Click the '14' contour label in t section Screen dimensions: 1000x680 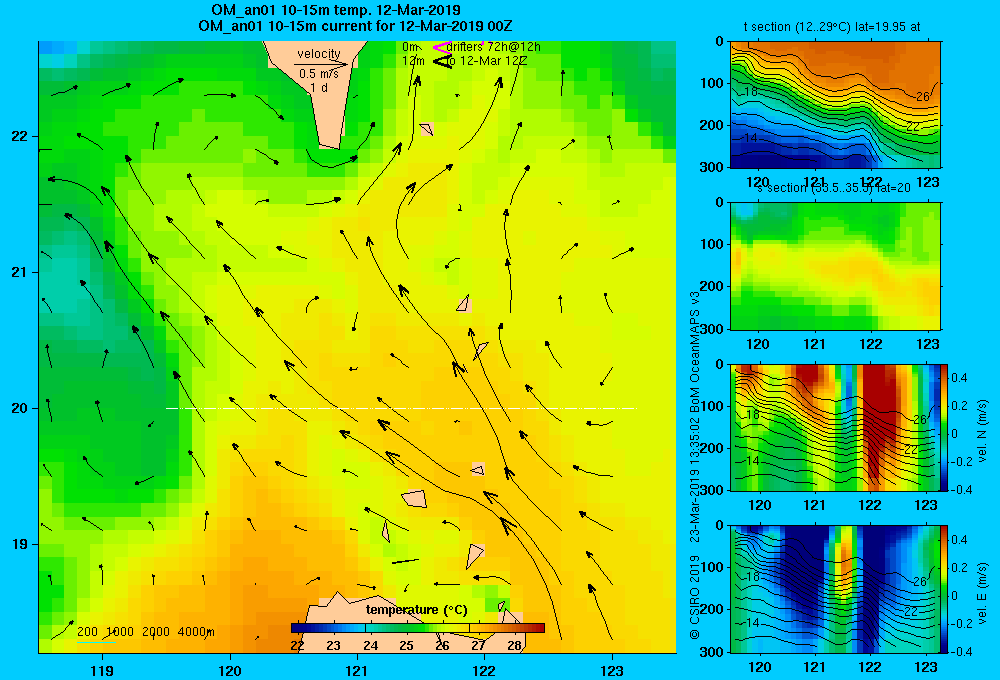pos(751,137)
